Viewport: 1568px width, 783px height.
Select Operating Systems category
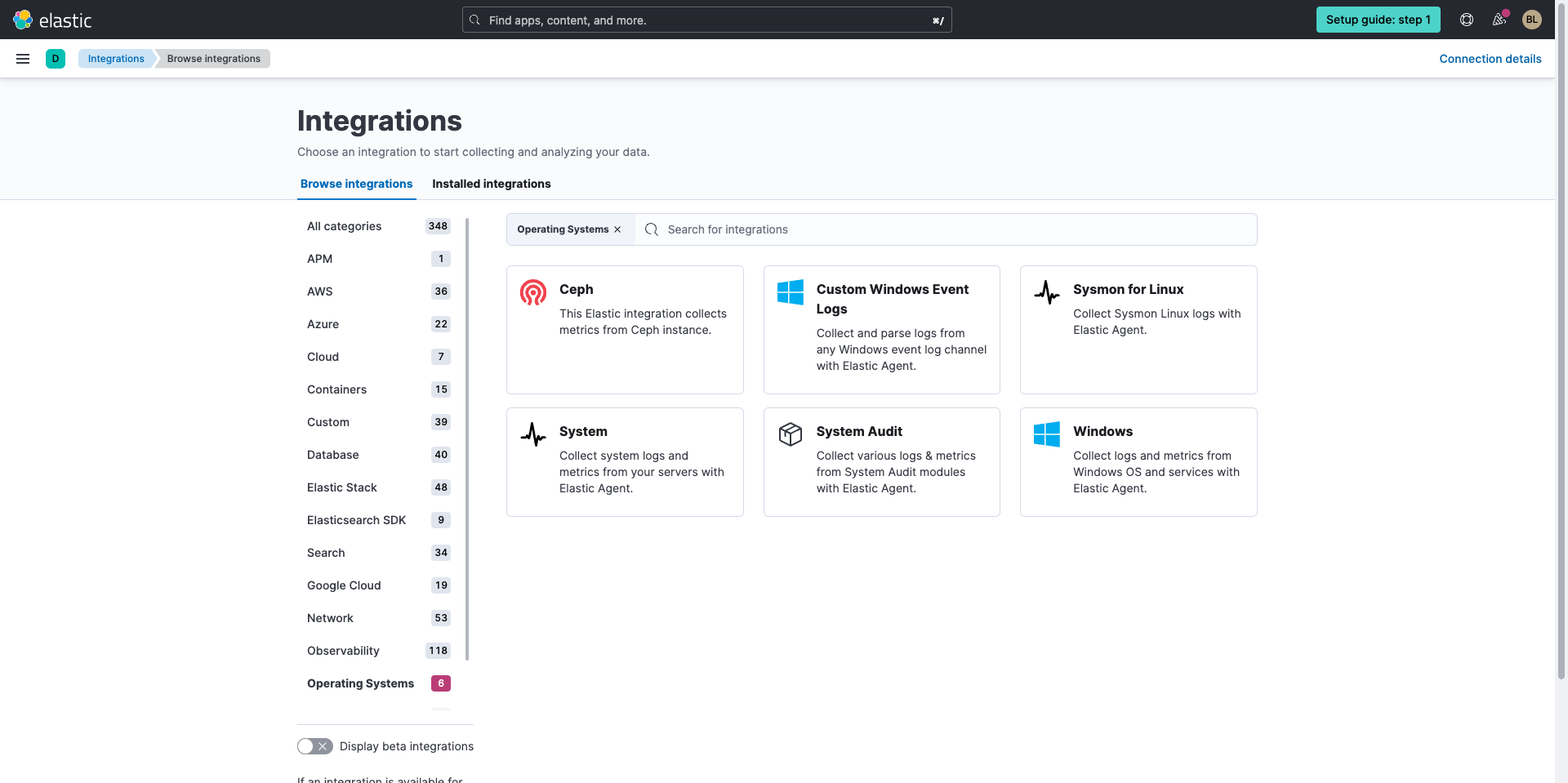[x=379, y=683]
